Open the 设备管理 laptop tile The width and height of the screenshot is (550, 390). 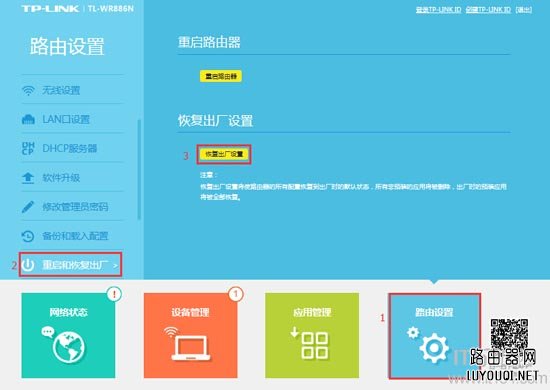(190, 336)
